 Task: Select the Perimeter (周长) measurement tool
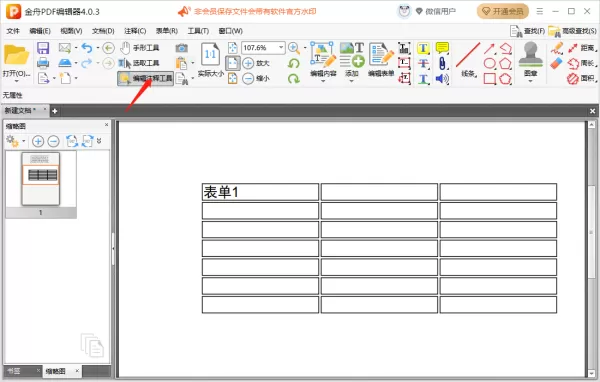point(582,63)
